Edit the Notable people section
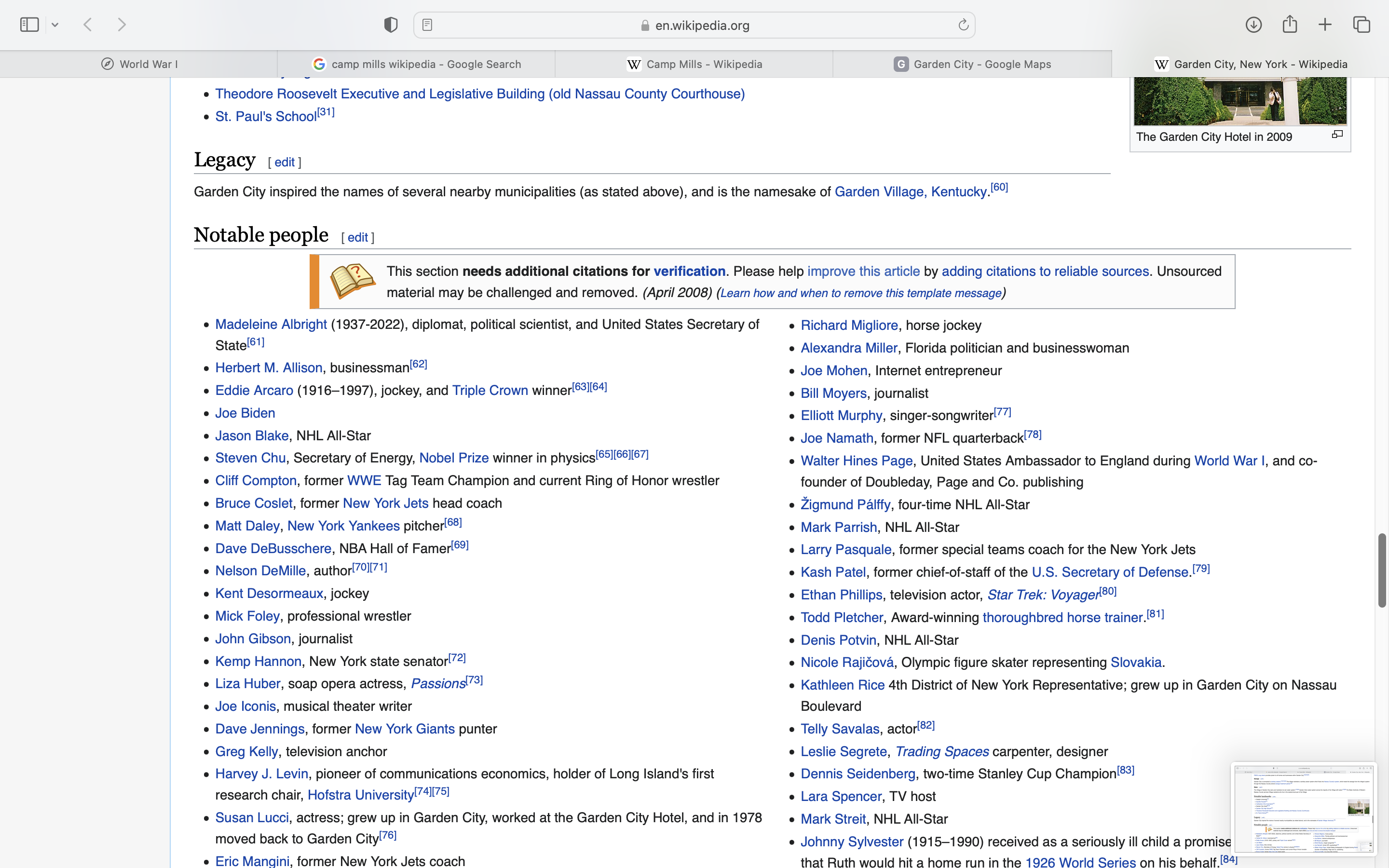Viewport: 1389px width, 868px height. [x=357, y=238]
